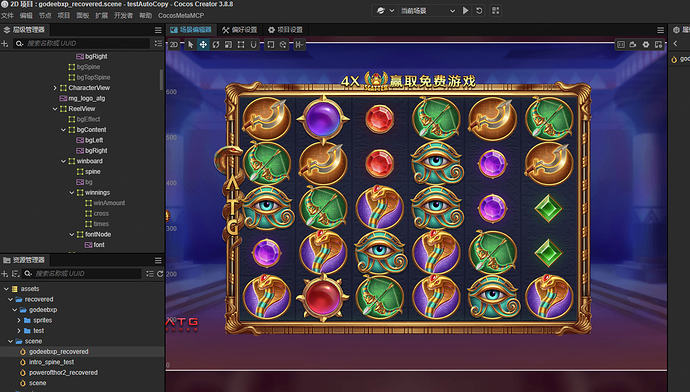Click the assets search field
The image size is (690, 392).
82,274
